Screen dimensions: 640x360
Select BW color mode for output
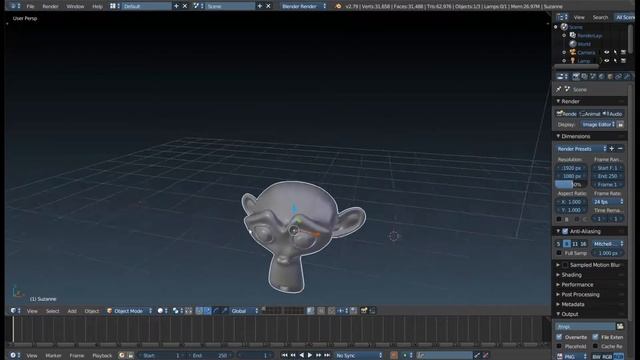point(597,356)
